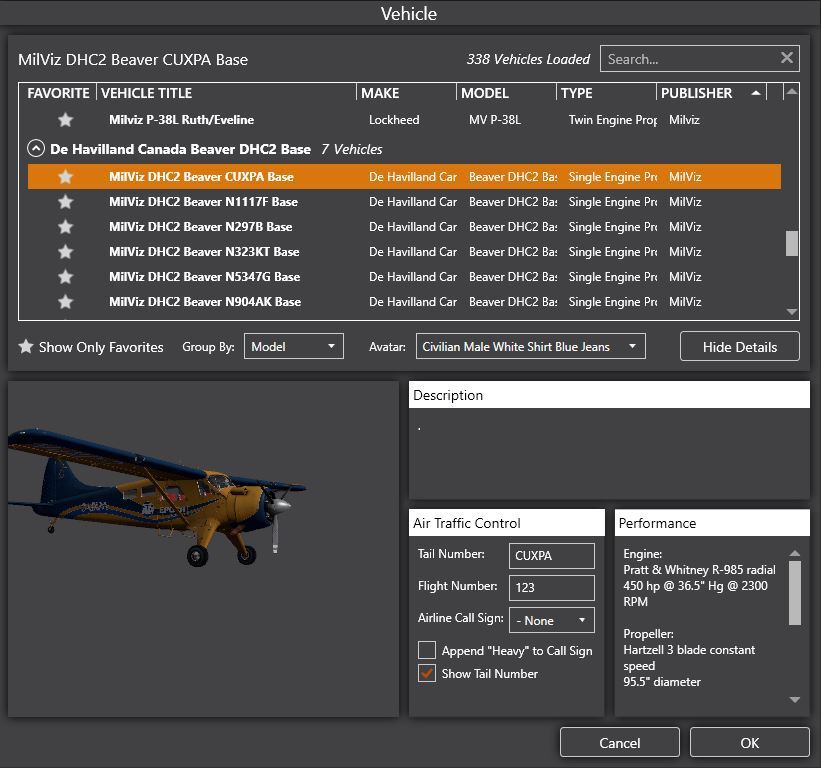Click the Tail Number field CUXPA
Image resolution: width=821 pixels, height=768 pixels.
[551, 555]
